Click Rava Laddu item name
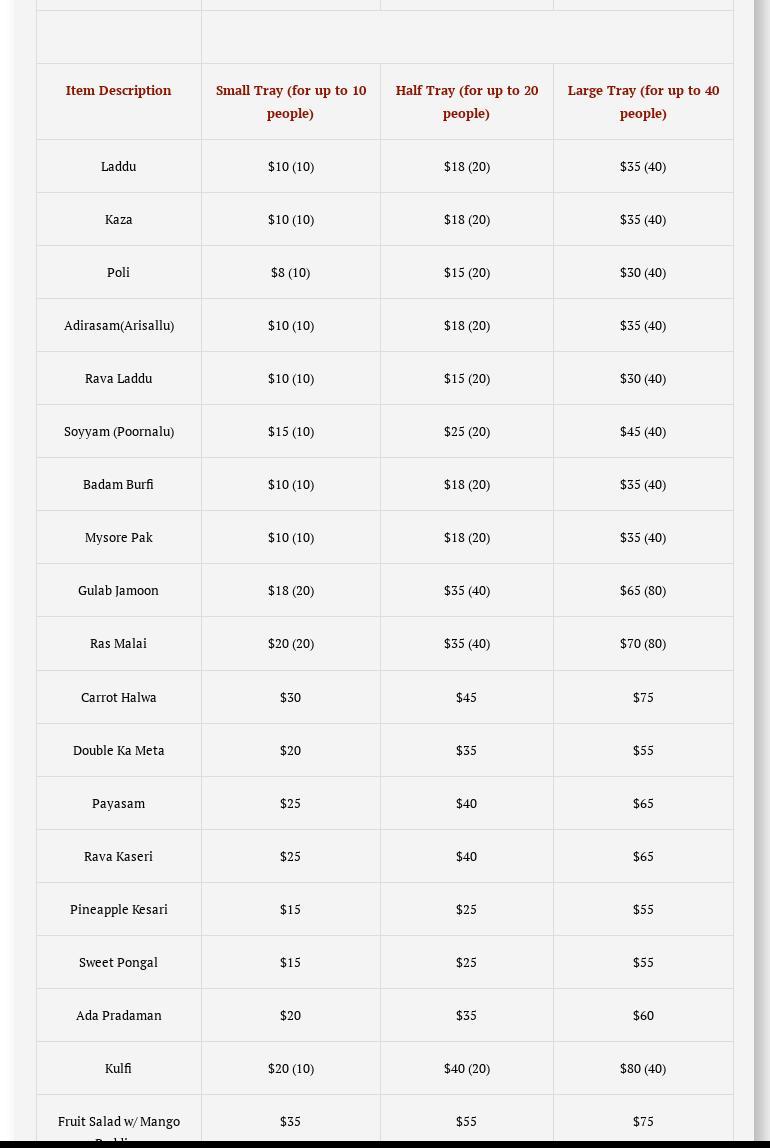This screenshot has width=770, height=1148. (x=118, y=378)
